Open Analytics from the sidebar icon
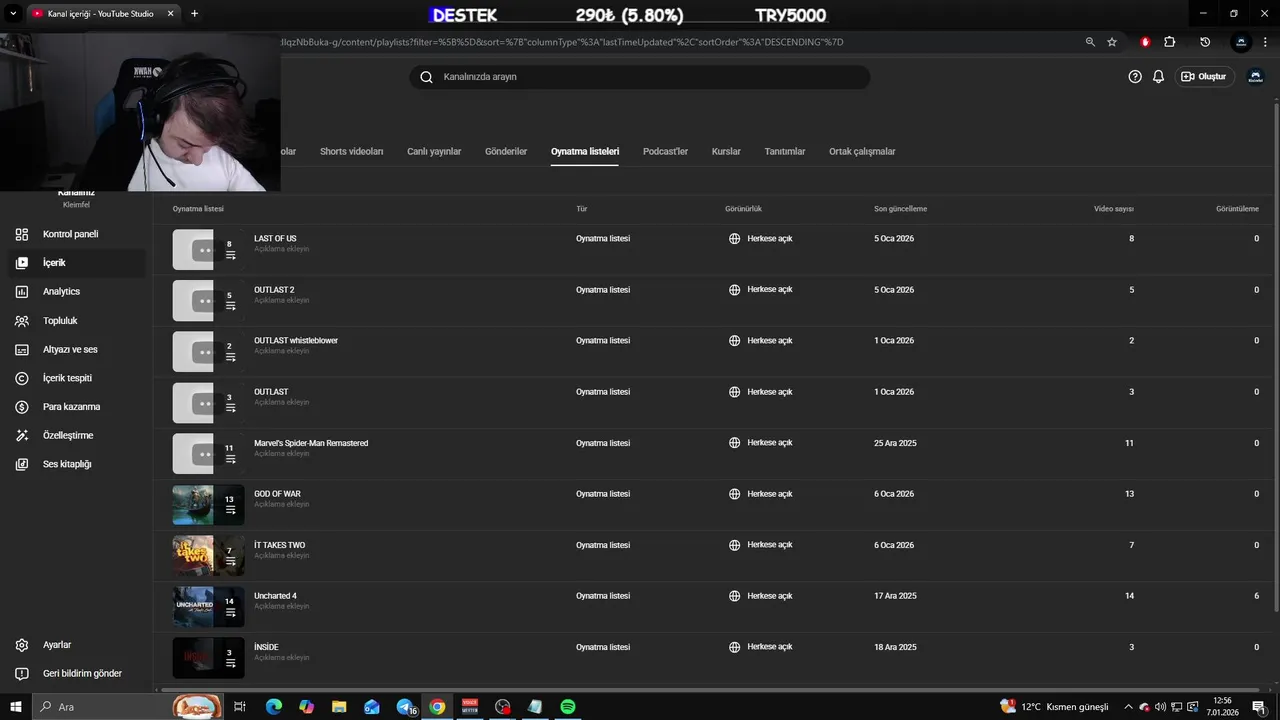Viewport: 1280px width, 720px height. (x=22, y=292)
